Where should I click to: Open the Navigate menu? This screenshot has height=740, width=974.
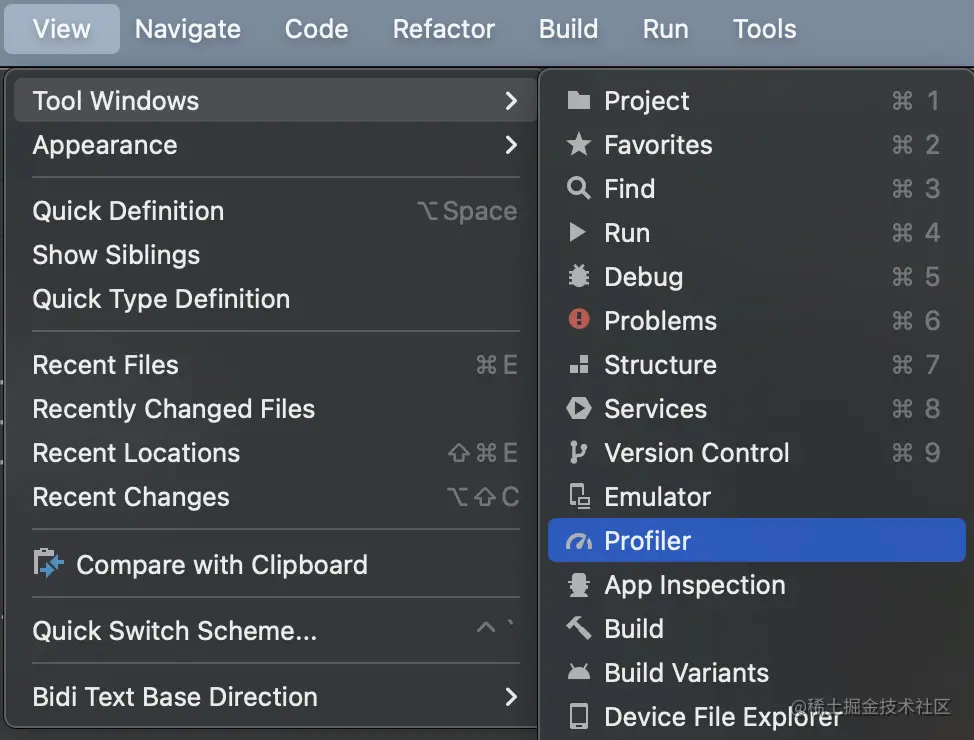click(188, 29)
